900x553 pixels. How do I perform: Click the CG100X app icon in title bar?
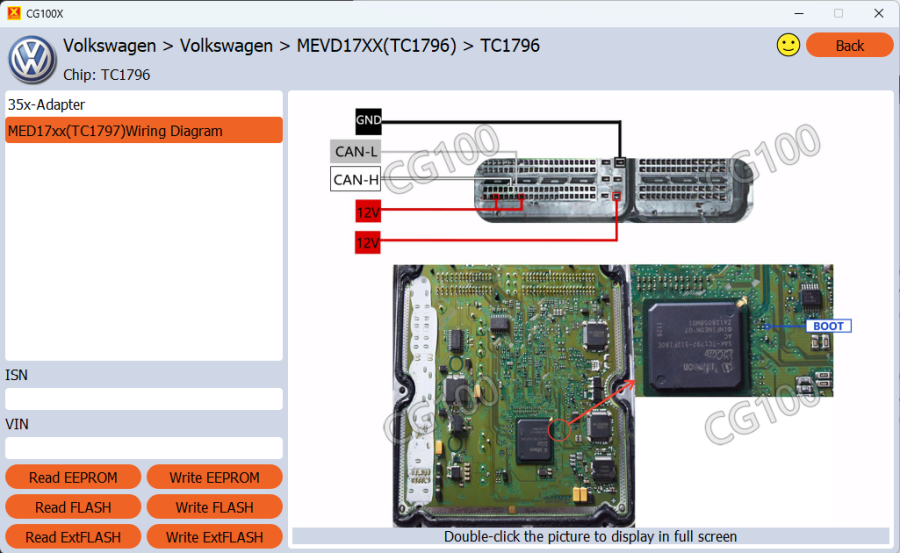coord(13,13)
